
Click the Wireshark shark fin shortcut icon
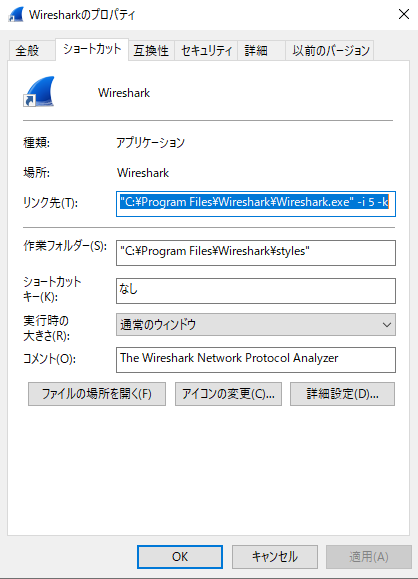[x=39, y=92]
